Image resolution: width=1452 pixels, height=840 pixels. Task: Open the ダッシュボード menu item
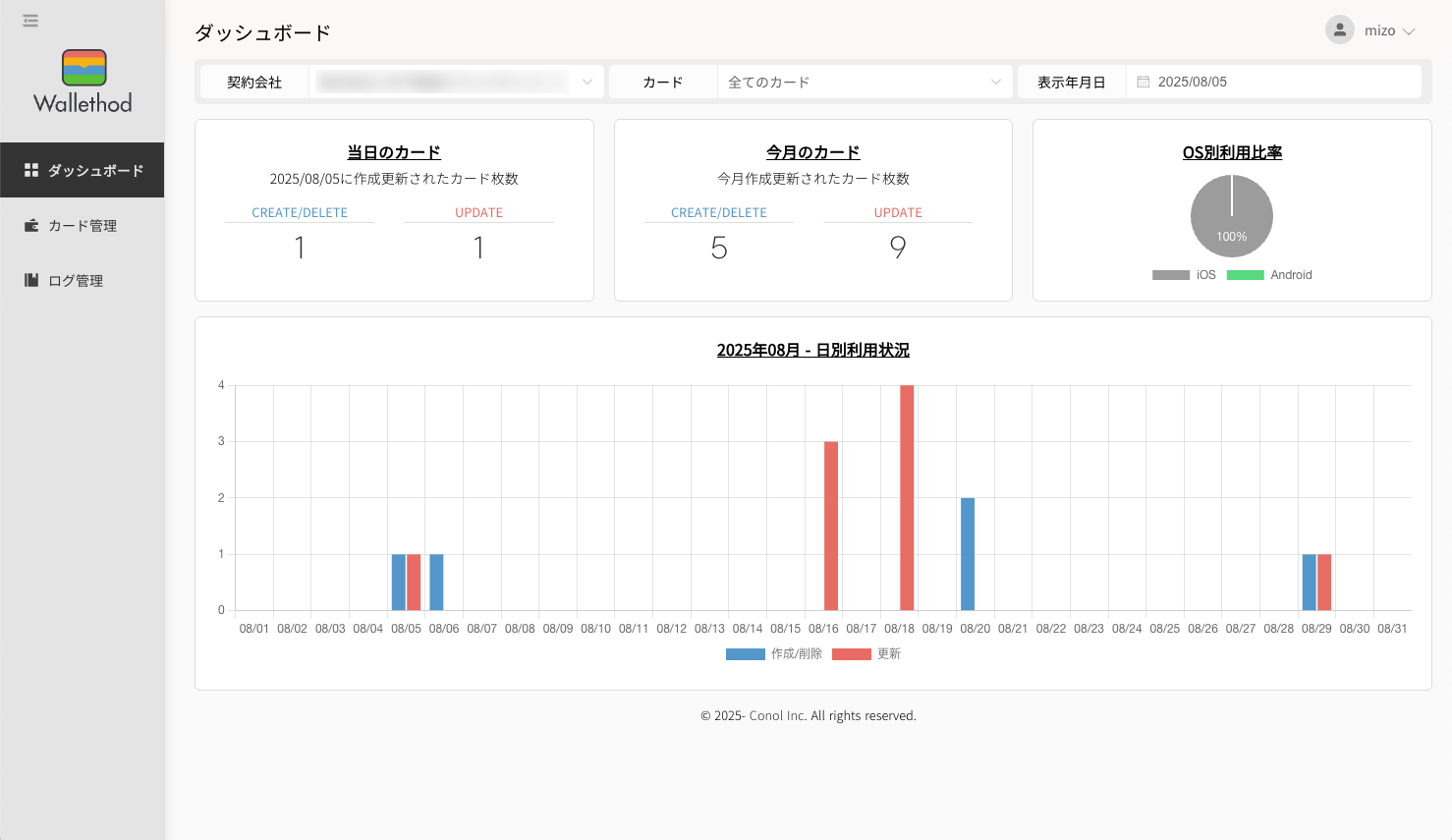tap(95, 170)
